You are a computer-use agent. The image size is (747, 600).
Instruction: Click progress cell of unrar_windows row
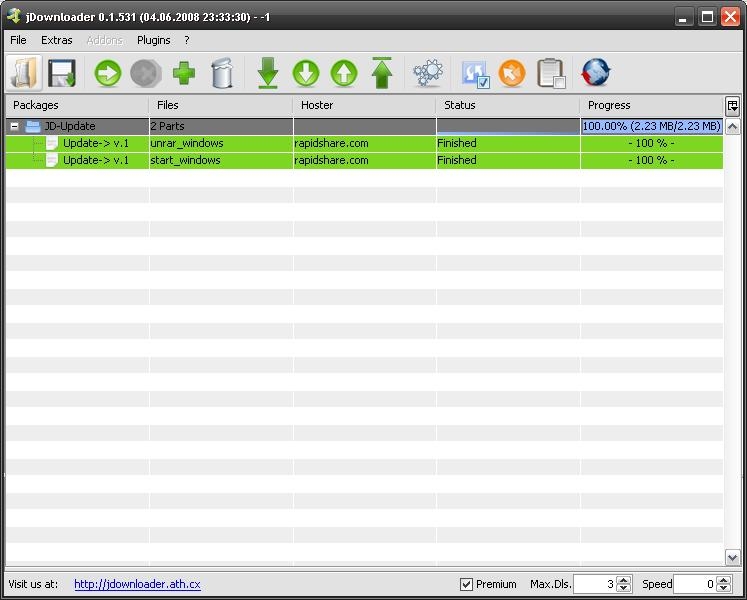tap(652, 143)
